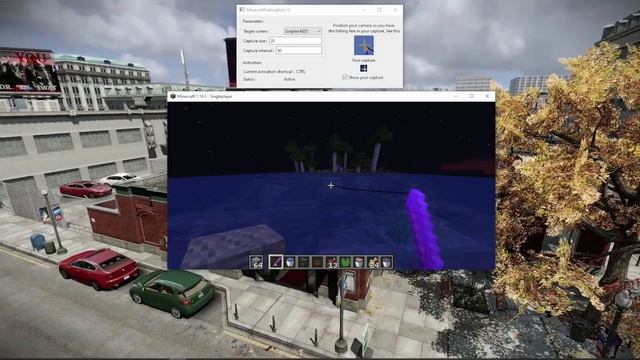Close the Minecraft Singleplayer window
Screen dimensions: 640x360
(487, 96)
